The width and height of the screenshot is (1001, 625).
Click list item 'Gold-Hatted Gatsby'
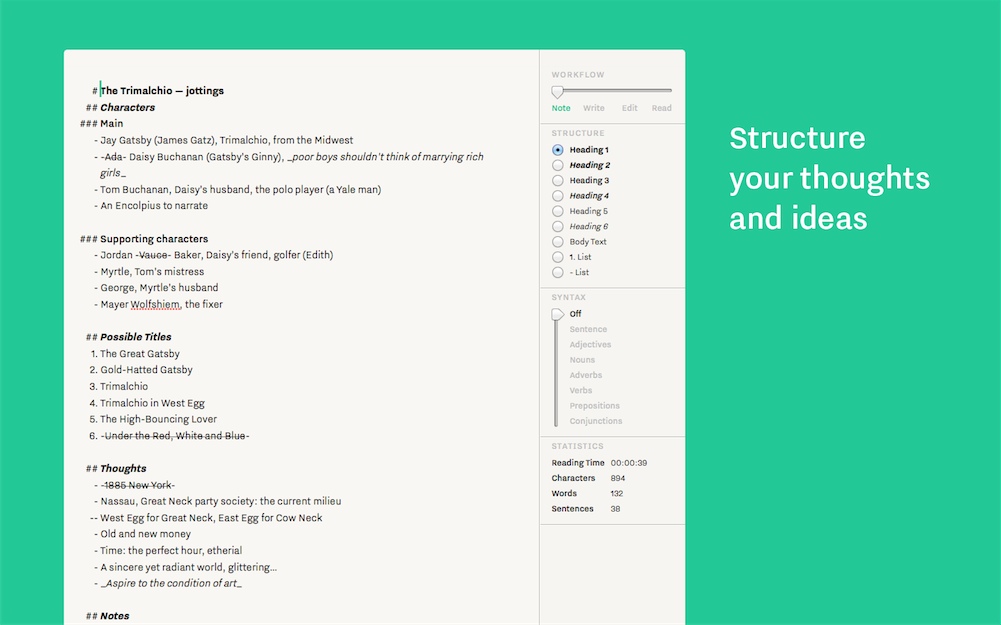146,370
